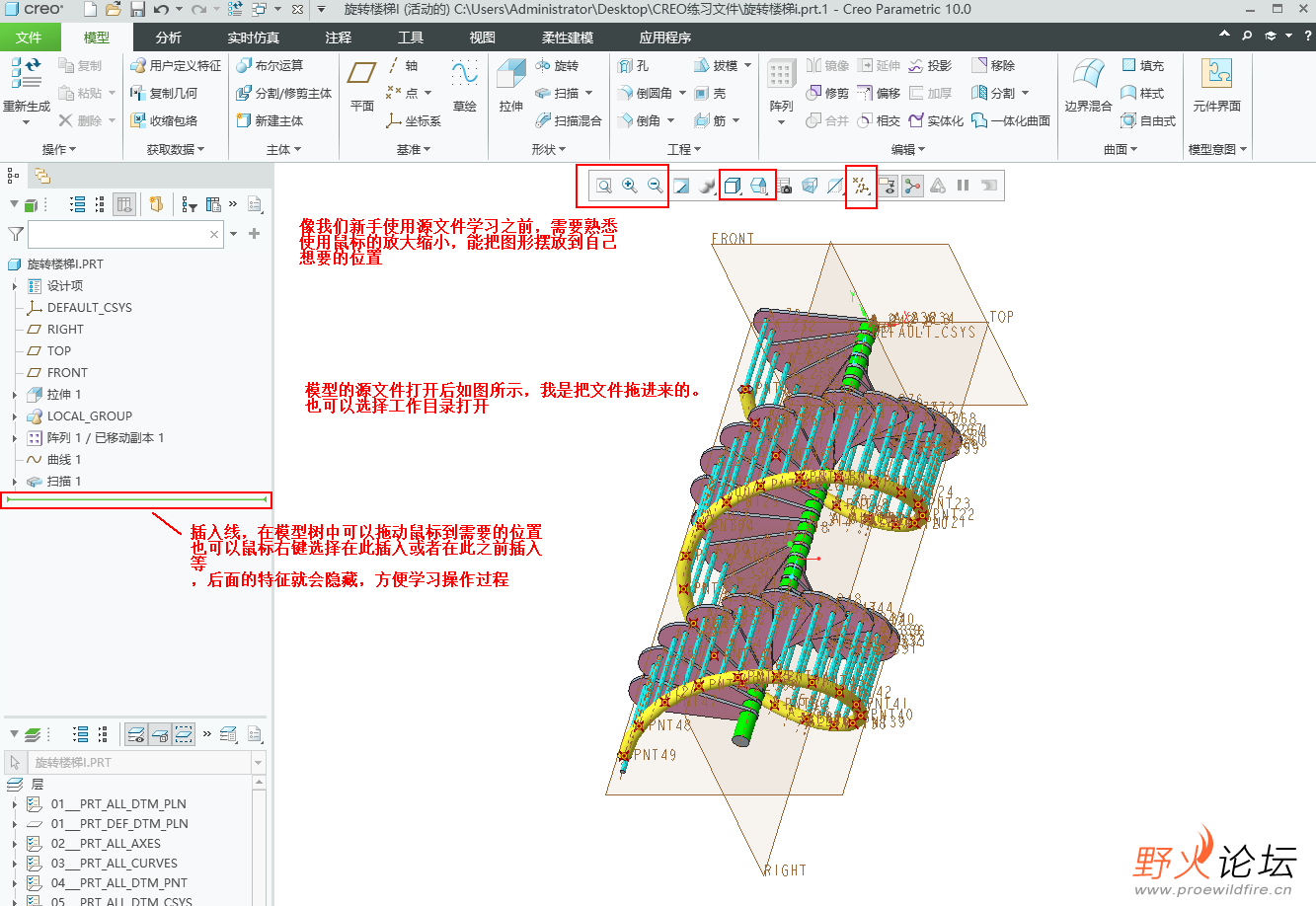Toggle the dashed-outline layer icon in layer toolbar

(184, 734)
